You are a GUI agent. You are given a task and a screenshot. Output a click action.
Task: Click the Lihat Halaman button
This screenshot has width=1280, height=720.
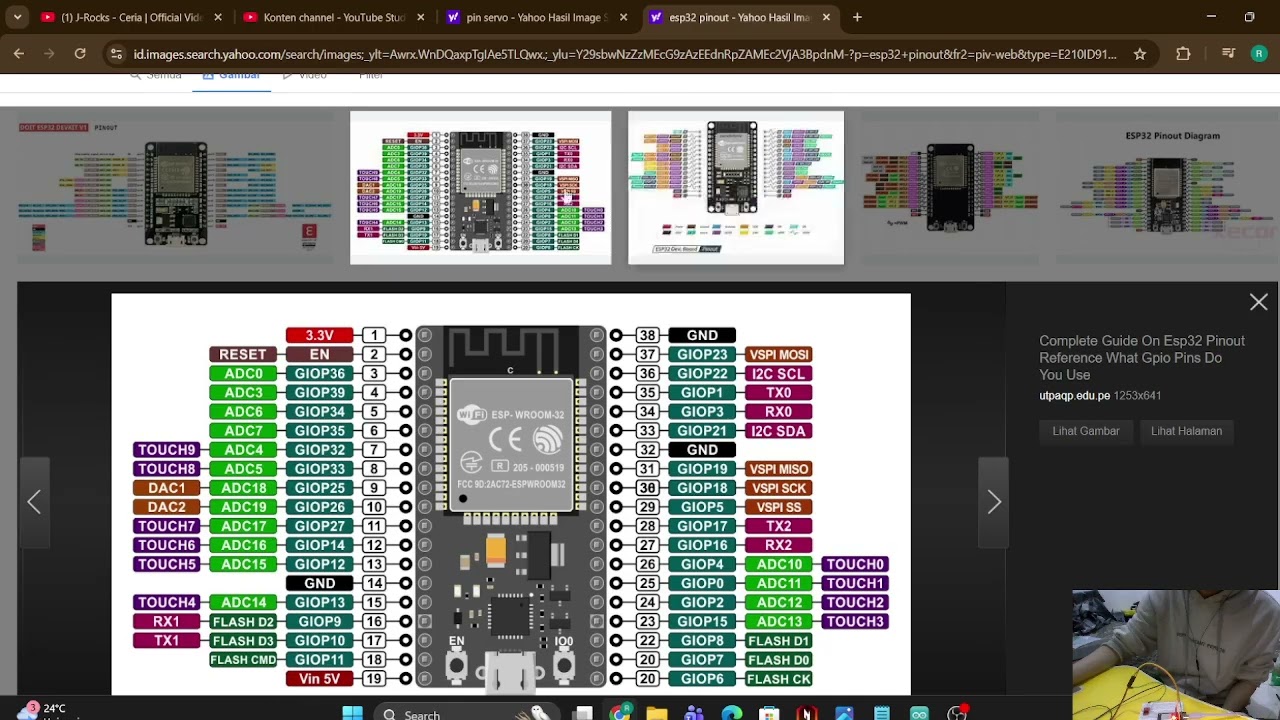tap(1186, 431)
